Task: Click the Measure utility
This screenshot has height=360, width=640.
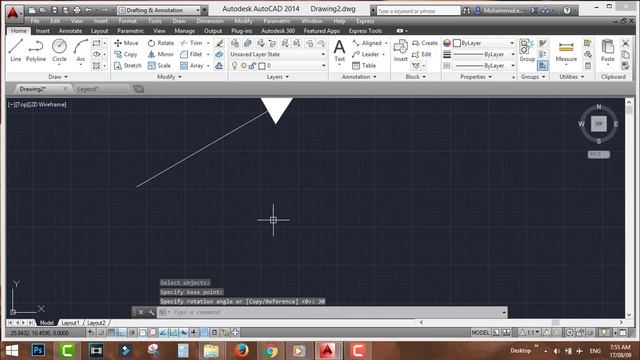Action: (x=566, y=50)
